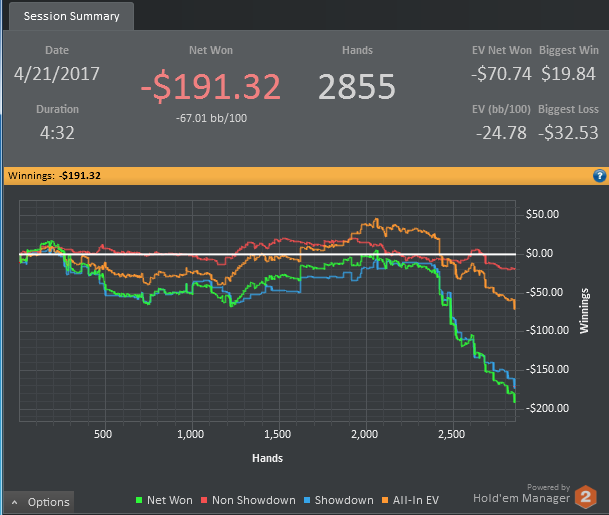This screenshot has height=515, width=609.
Task: Click the Net Won heading label
Action: tap(211, 50)
